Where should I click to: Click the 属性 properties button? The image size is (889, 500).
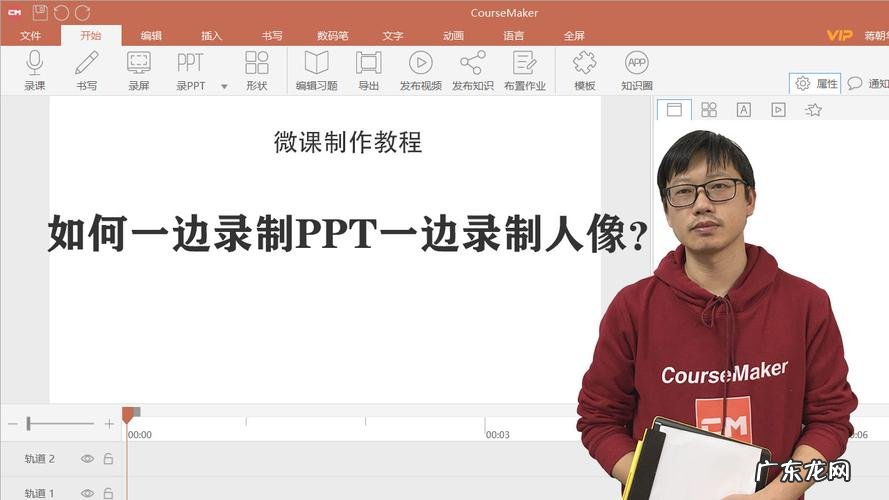pyautogui.click(x=816, y=84)
